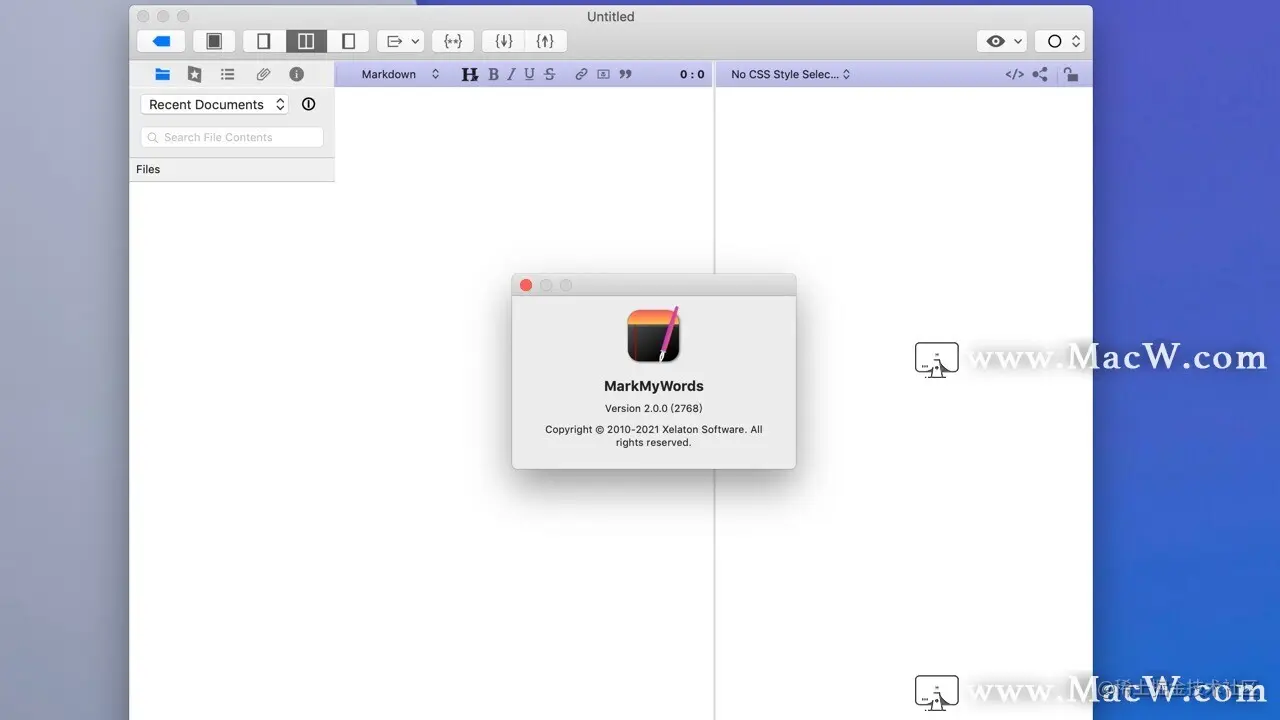Open the Markdown syntax dropdown
Screen dimensions: 1280x720
pos(400,74)
